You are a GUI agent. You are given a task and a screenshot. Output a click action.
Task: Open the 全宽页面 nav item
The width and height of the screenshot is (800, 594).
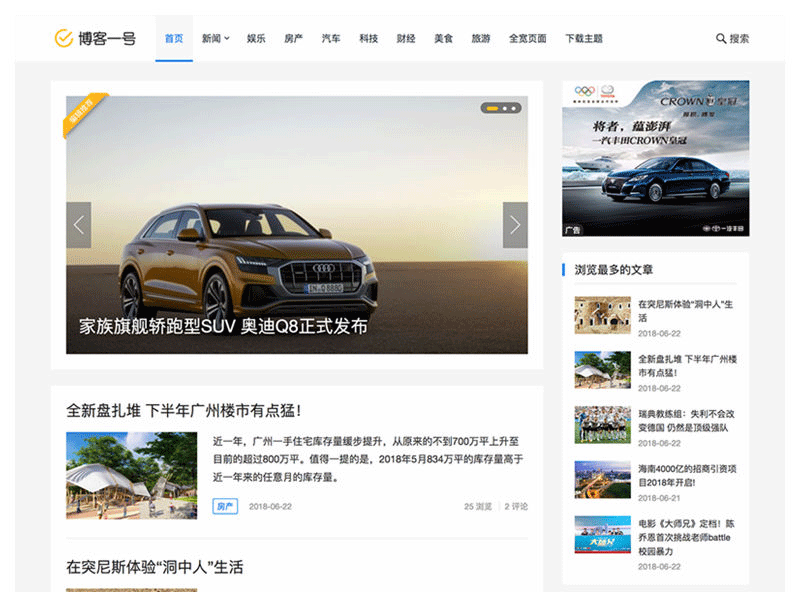pos(528,38)
